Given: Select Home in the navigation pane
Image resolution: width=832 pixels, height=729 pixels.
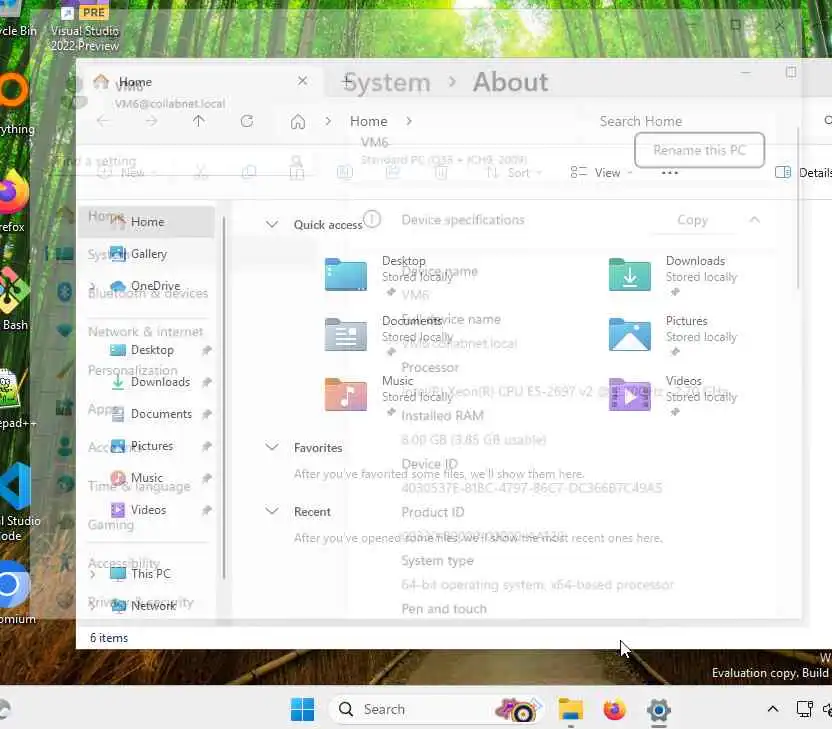Looking at the screenshot, I should coord(146,222).
